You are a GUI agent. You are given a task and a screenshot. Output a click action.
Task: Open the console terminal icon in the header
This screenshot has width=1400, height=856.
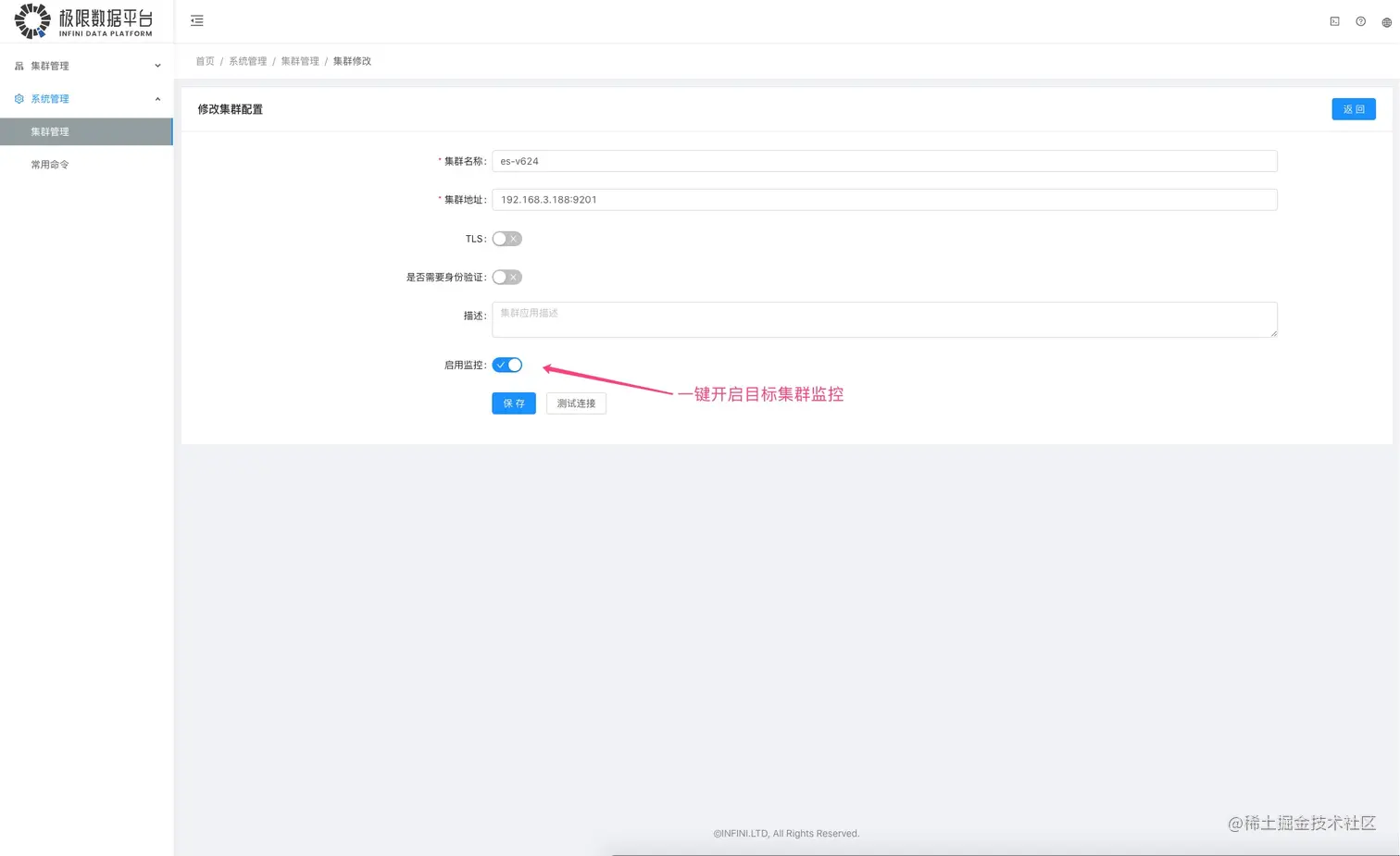pyautogui.click(x=1333, y=20)
